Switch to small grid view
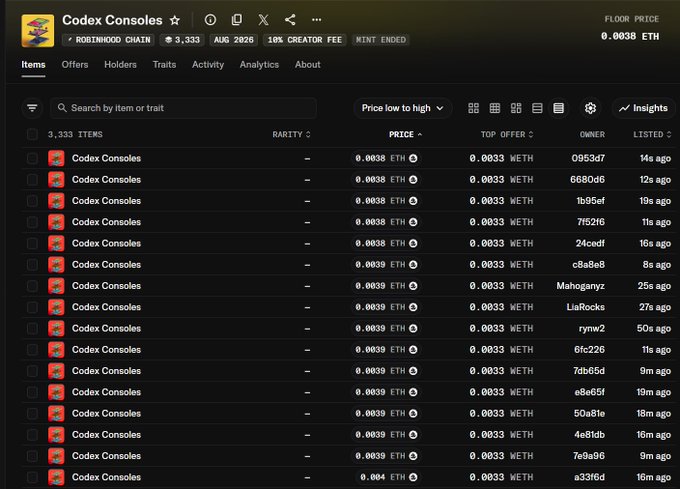Viewport: 680px width, 489px height. pyautogui.click(x=495, y=108)
